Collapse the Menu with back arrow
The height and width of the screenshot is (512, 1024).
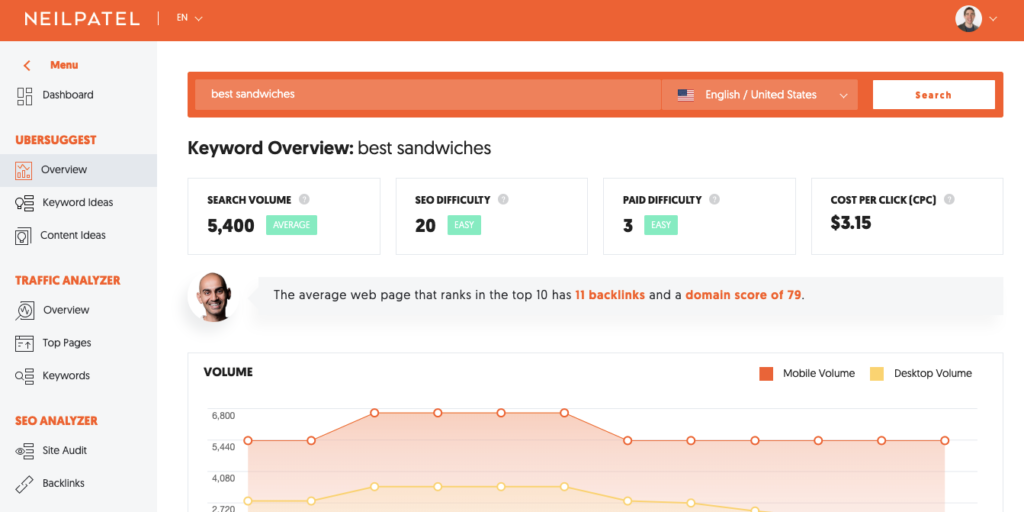(x=27, y=65)
